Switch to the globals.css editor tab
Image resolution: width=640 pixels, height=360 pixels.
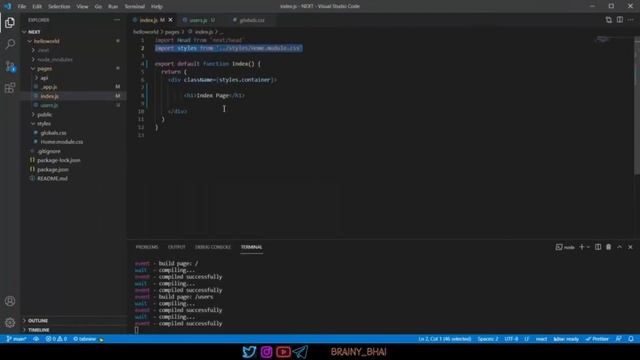pos(252,20)
